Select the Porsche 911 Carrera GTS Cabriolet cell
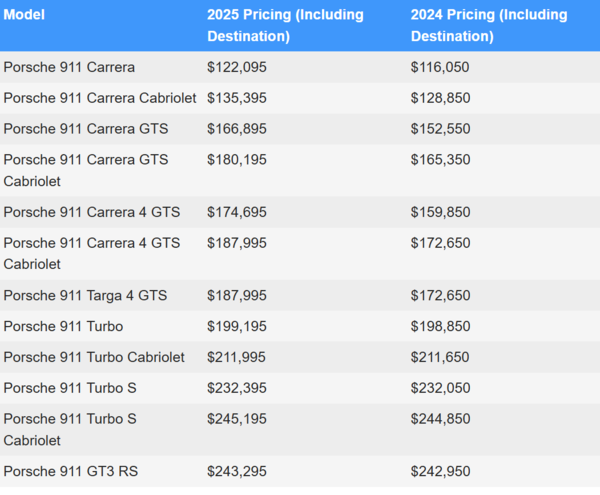Screen dimensions: 600x495 86,171
